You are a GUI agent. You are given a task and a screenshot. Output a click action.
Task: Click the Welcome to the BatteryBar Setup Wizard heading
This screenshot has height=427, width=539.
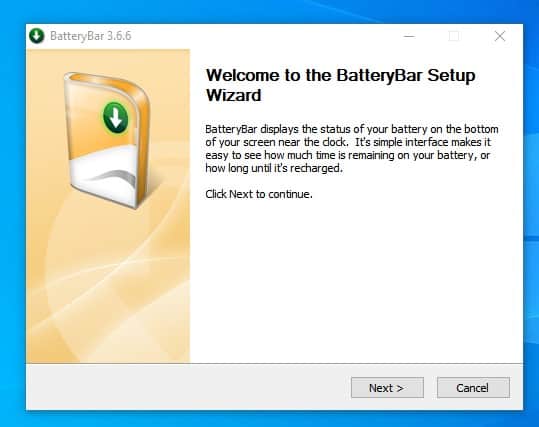click(340, 85)
